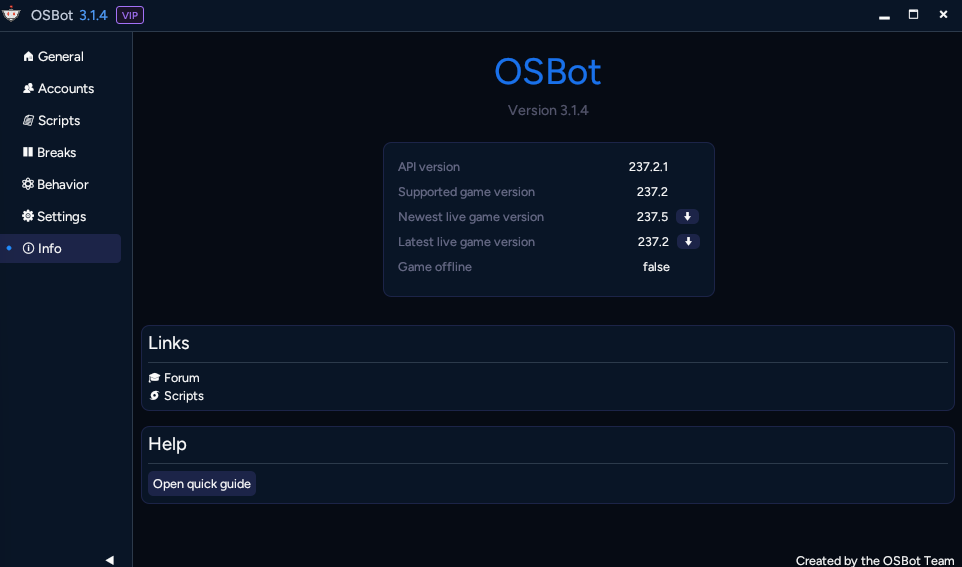Open Settings via its gear icon
The width and height of the screenshot is (962, 567).
29,217
